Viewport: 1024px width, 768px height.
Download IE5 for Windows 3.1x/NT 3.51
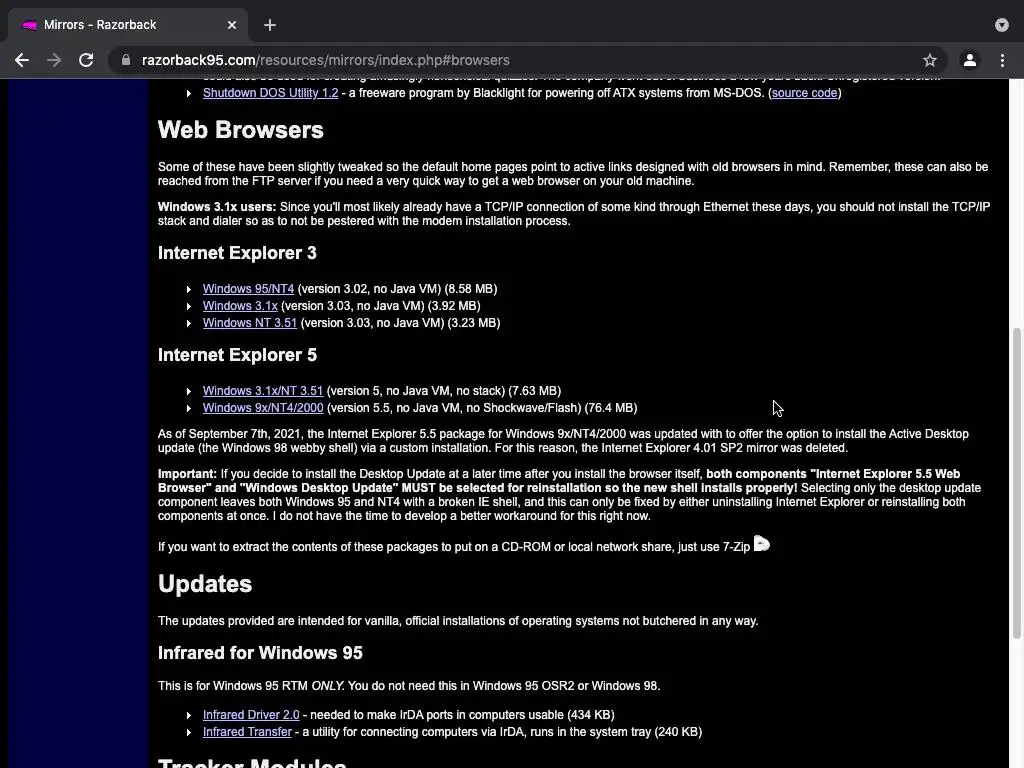(x=263, y=391)
